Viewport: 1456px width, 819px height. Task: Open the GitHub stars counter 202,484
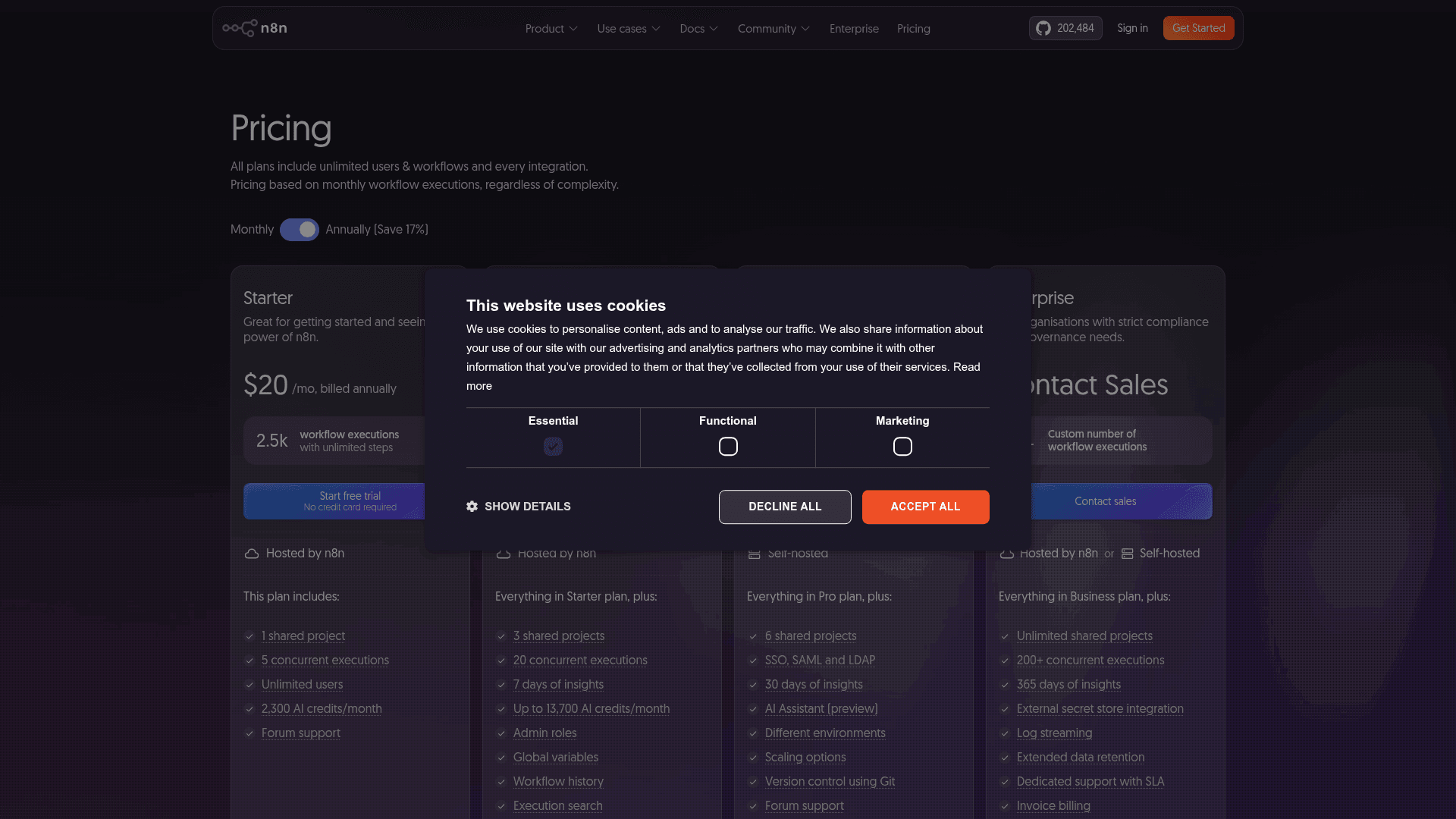click(1065, 28)
